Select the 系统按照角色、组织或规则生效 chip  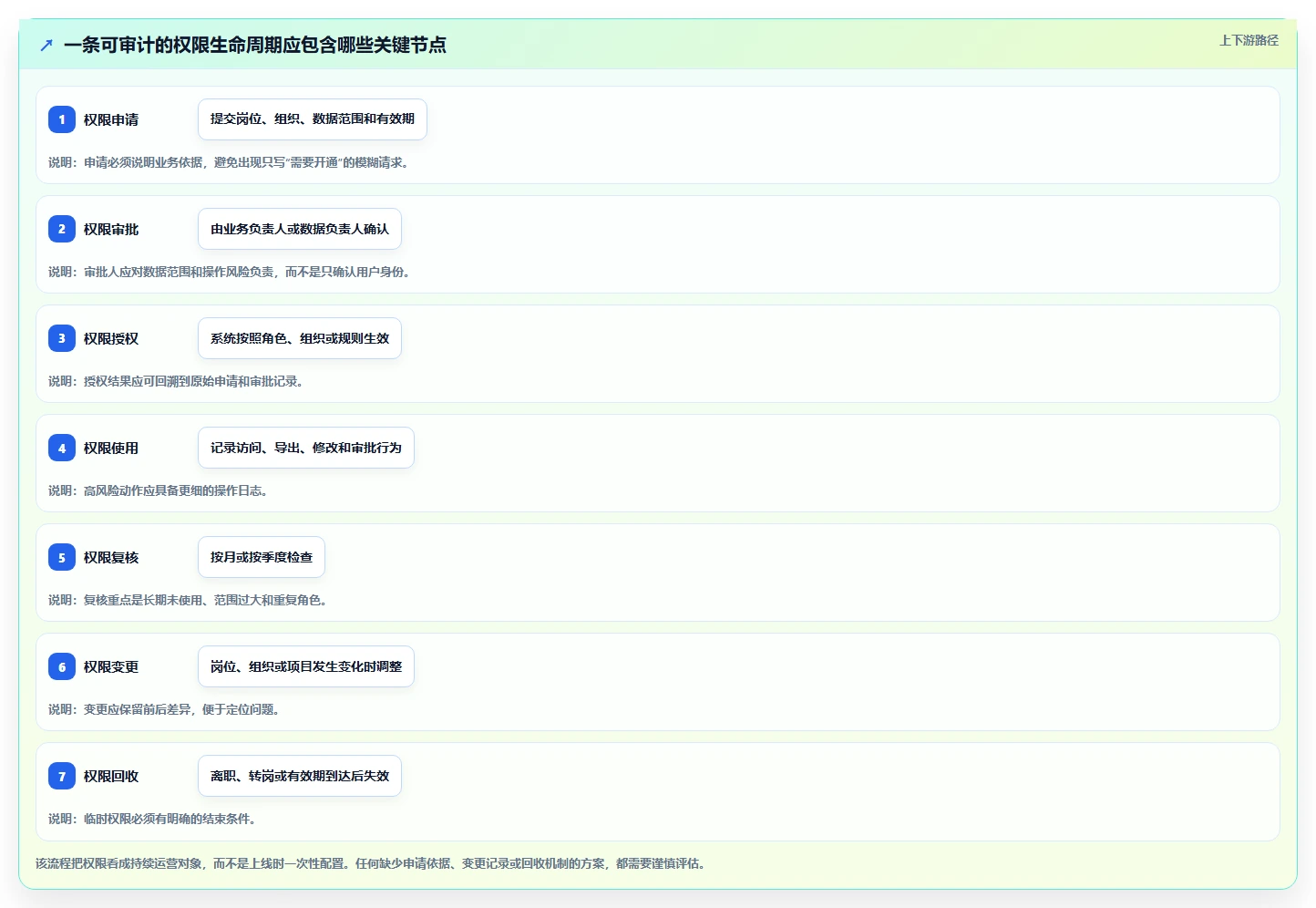coord(300,338)
